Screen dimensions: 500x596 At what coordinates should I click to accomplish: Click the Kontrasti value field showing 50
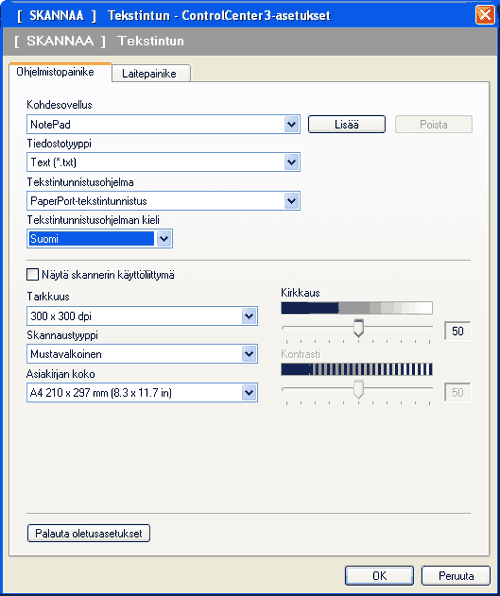(x=457, y=392)
